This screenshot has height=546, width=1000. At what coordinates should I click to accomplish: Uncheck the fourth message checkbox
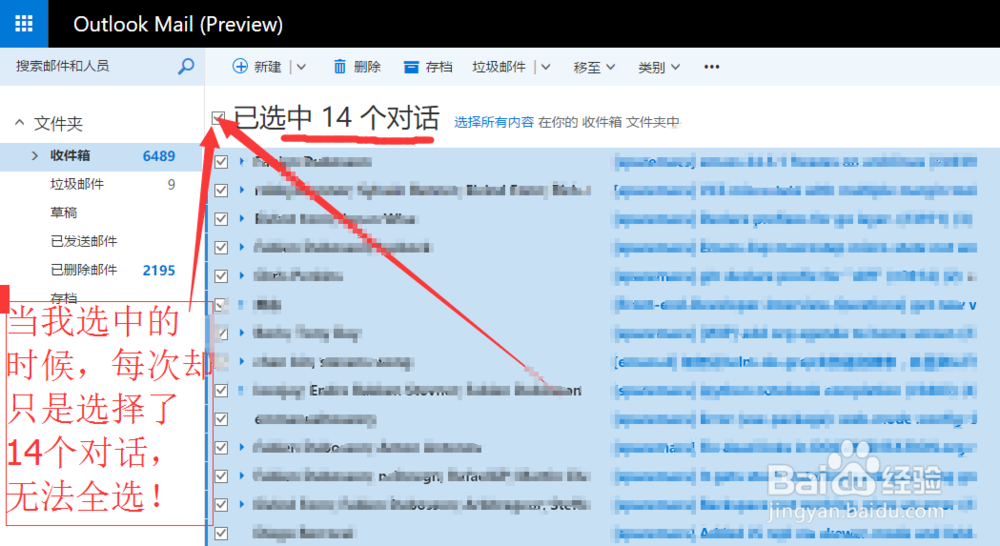(221, 247)
